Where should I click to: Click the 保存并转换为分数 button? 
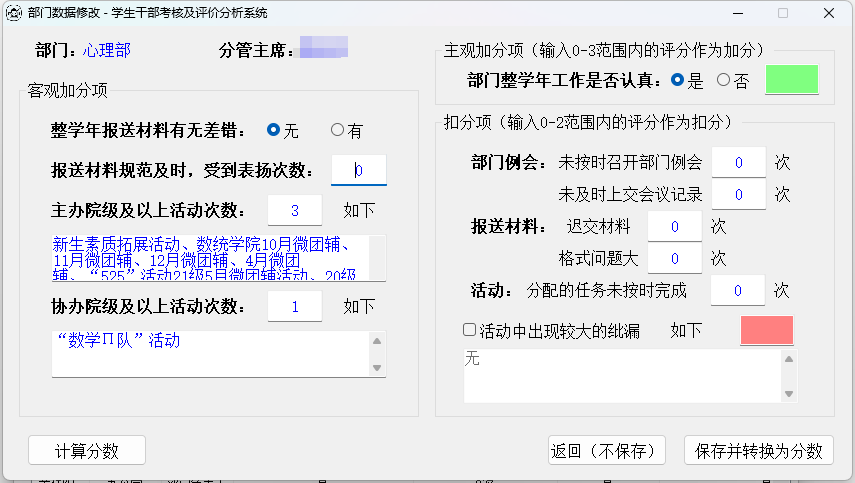click(758, 450)
